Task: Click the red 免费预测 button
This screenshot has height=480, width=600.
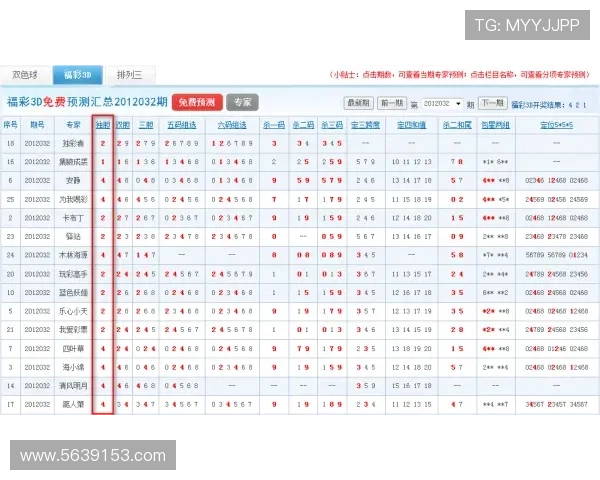Action: [197, 102]
